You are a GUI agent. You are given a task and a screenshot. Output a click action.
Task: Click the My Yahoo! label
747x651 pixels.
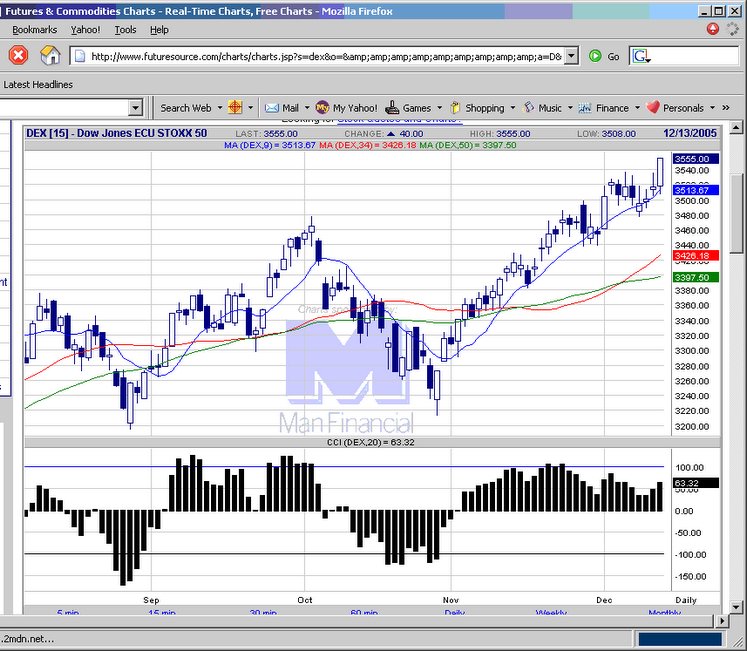click(x=355, y=108)
